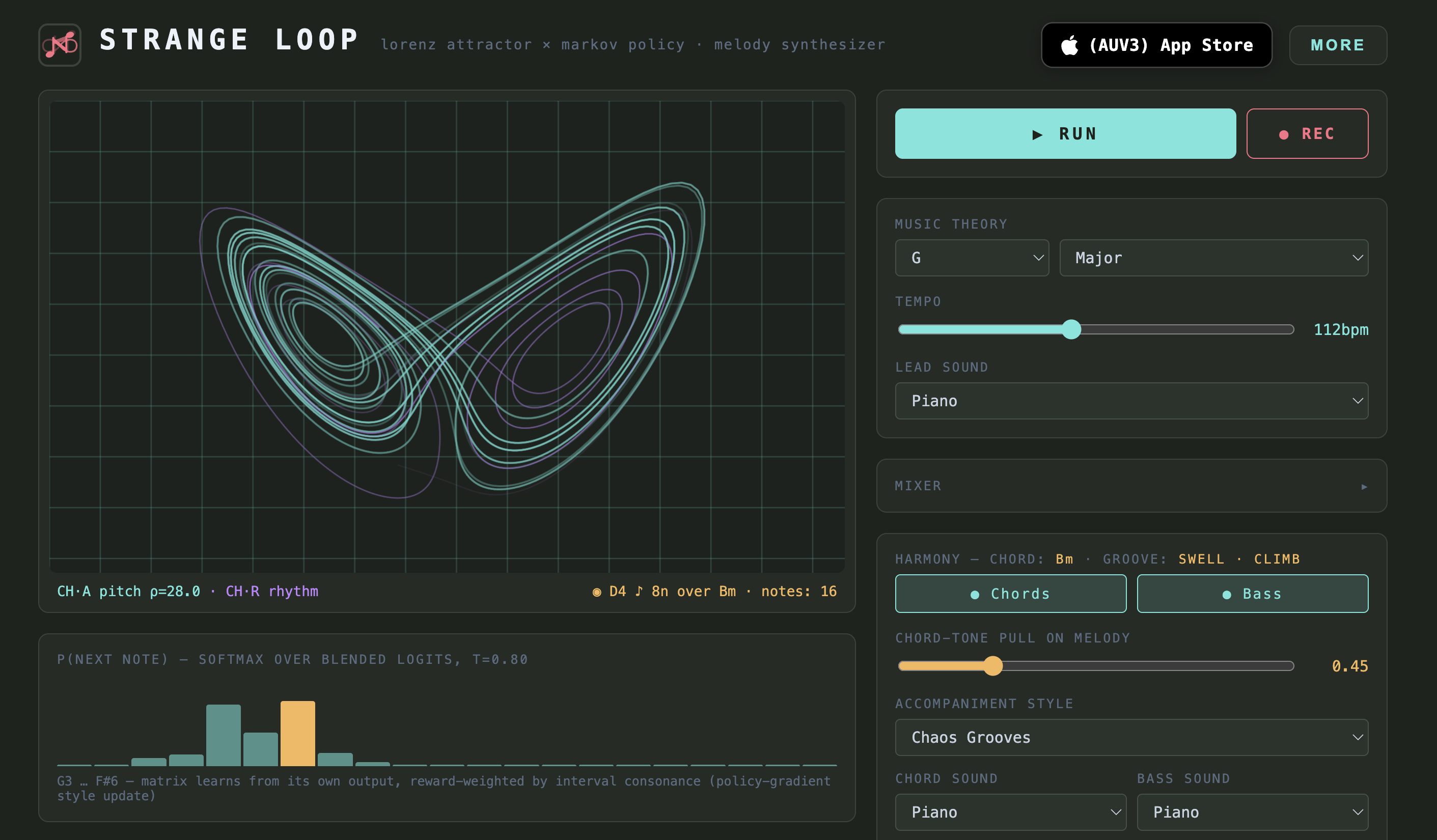Click the highlighted orange probability bar
Viewport: 1437px width, 840px height.
pyautogui.click(x=298, y=734)
